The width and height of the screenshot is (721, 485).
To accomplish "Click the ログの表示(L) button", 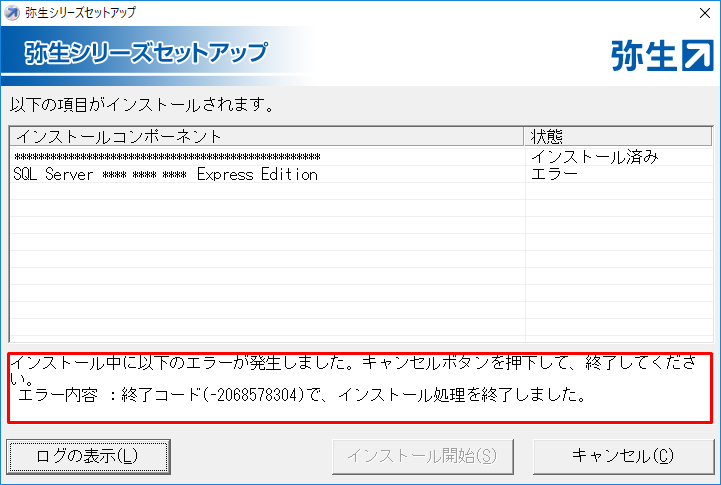I will [88, 456].
